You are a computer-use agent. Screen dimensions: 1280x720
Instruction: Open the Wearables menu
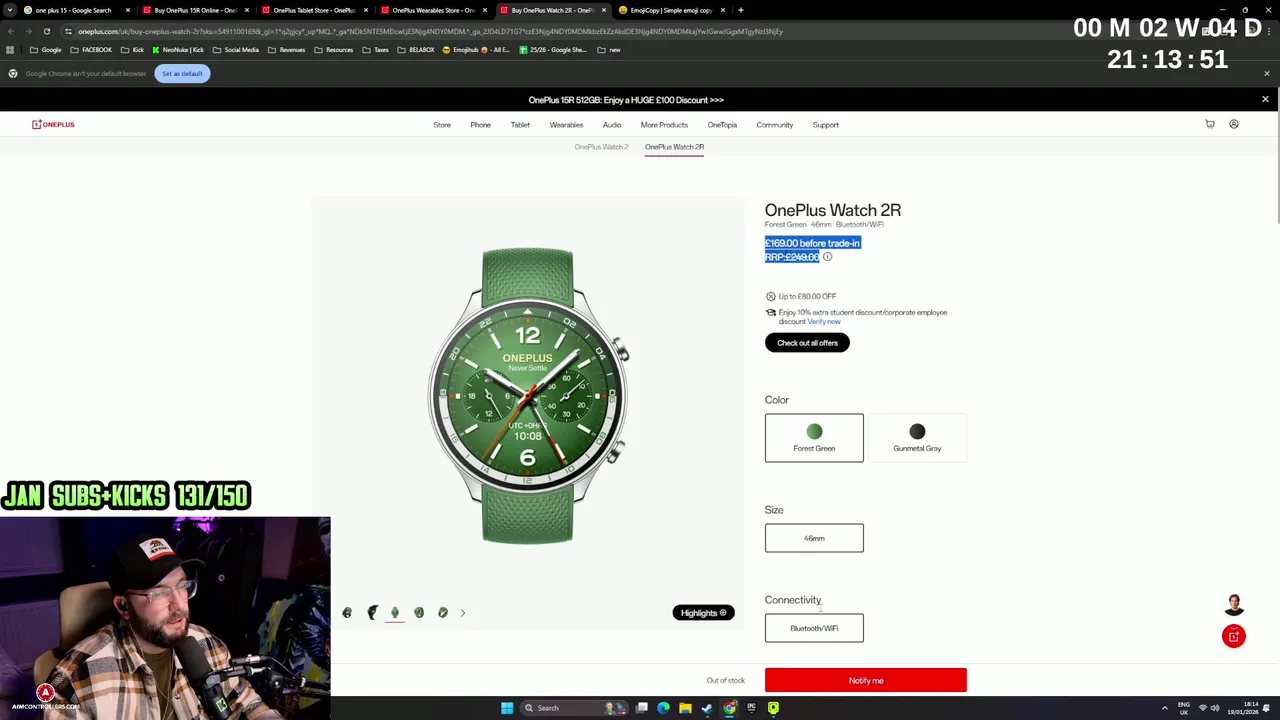[566, 125]
